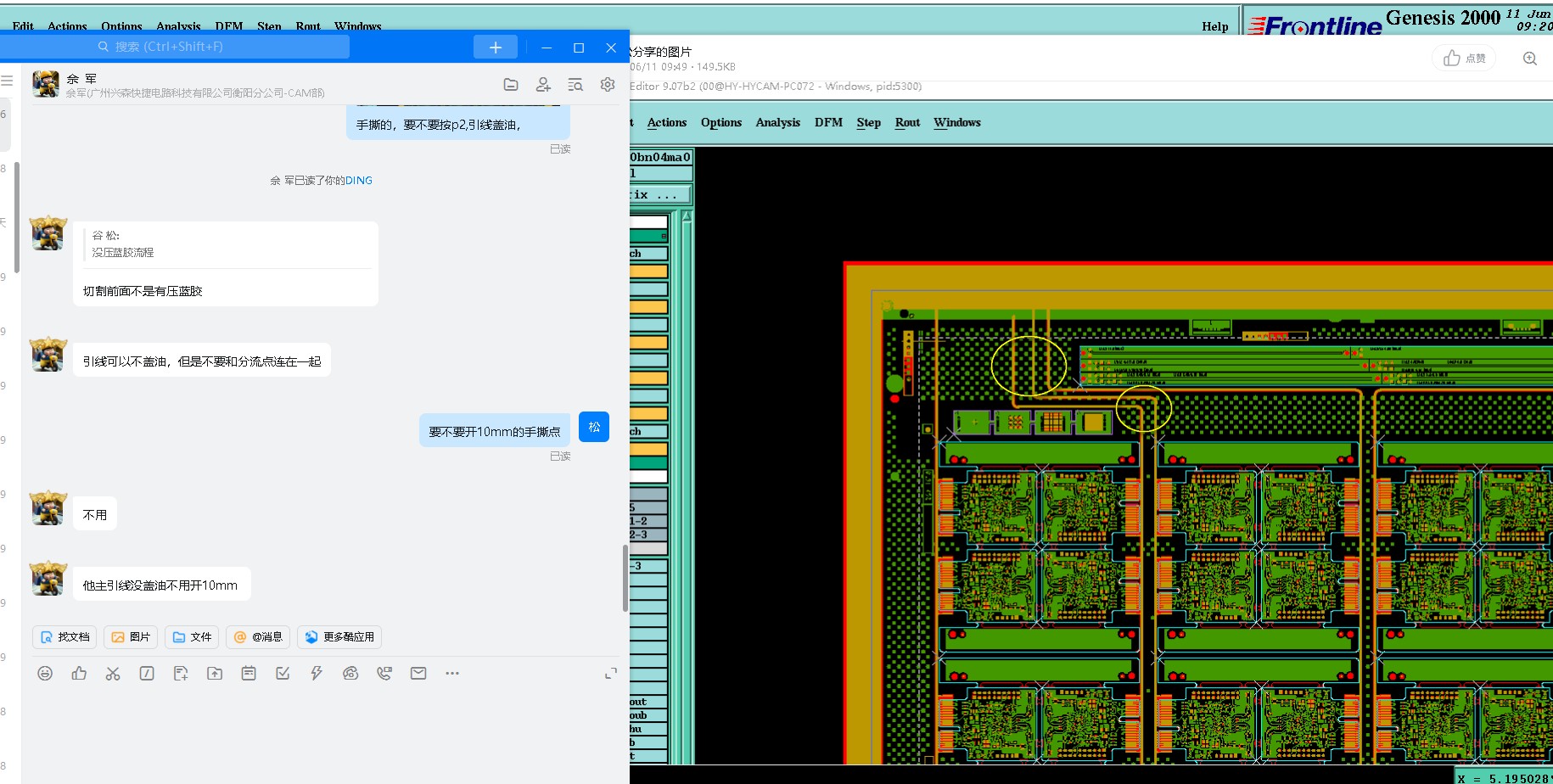Click the envelope mail icon
This screenshot has height=784, width=1553.
point(418,673)
